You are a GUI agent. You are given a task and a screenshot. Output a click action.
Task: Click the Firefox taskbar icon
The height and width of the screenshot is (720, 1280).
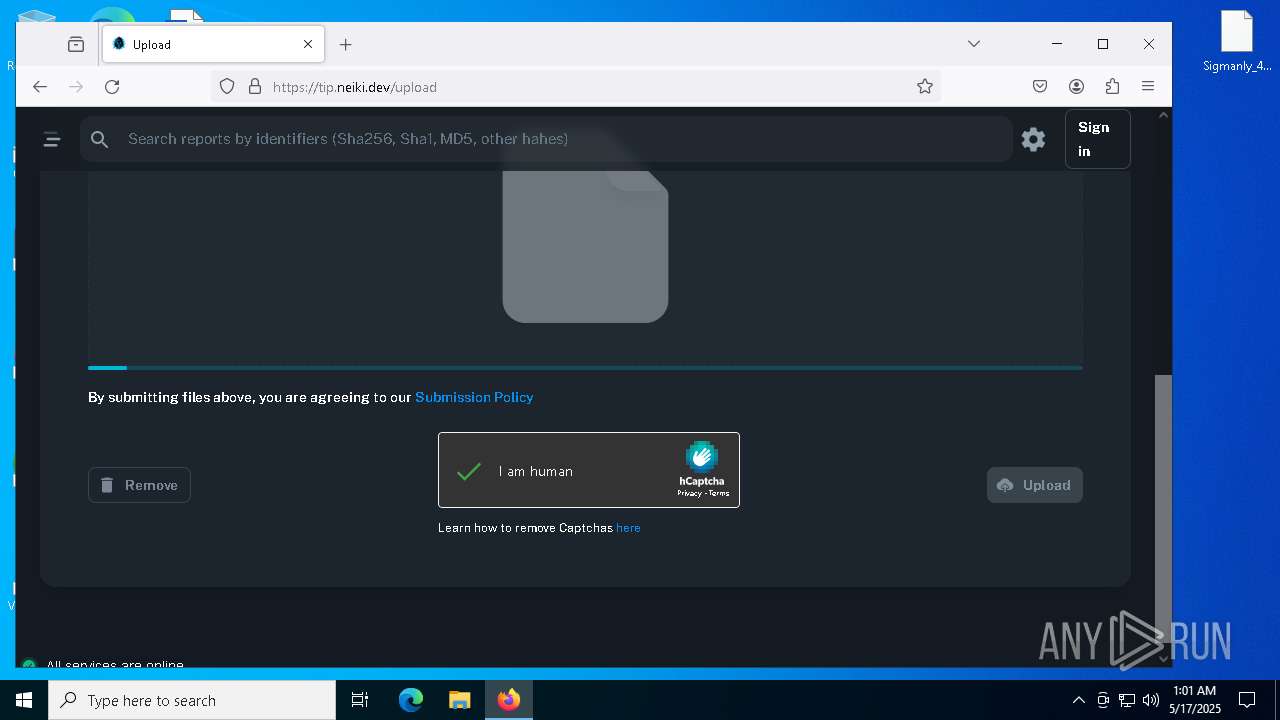[509, 700]
